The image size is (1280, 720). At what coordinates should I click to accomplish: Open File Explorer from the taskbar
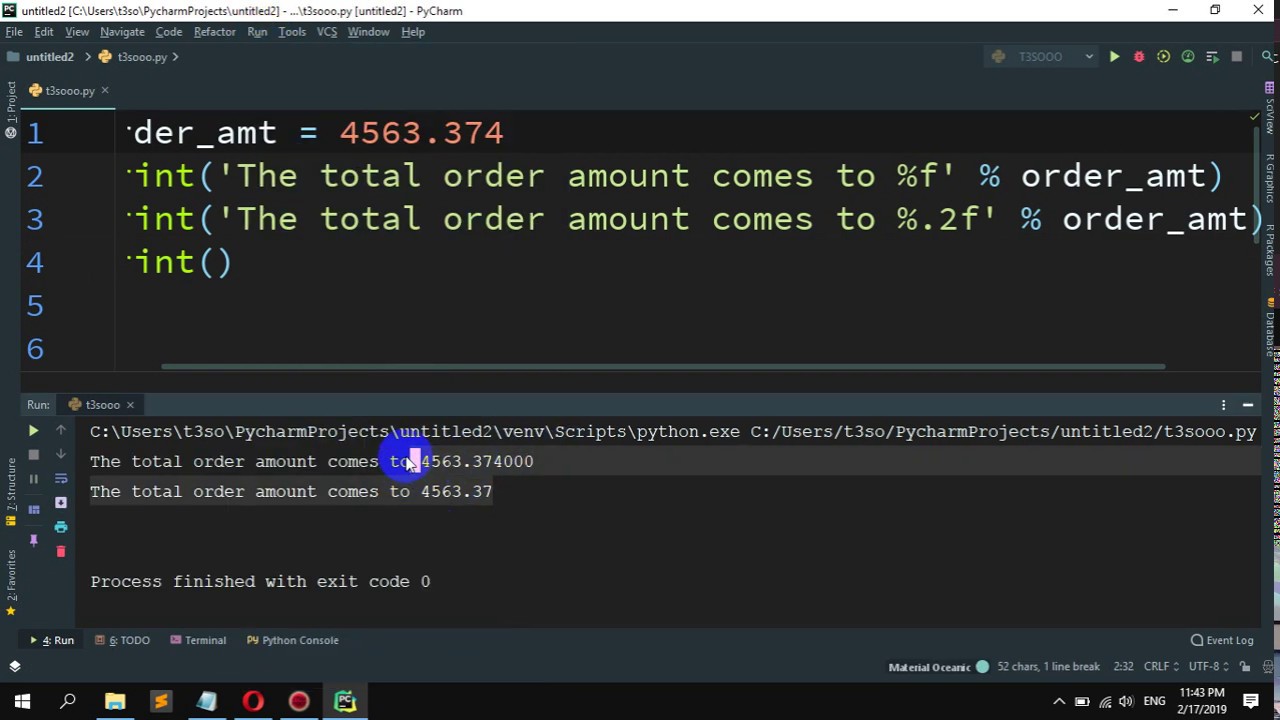coord(115,702)
